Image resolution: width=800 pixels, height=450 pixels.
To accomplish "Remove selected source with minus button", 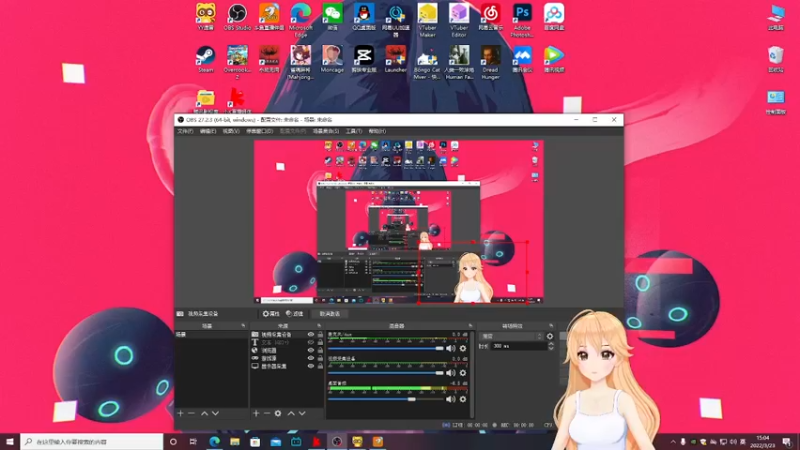I will (267, 413).
